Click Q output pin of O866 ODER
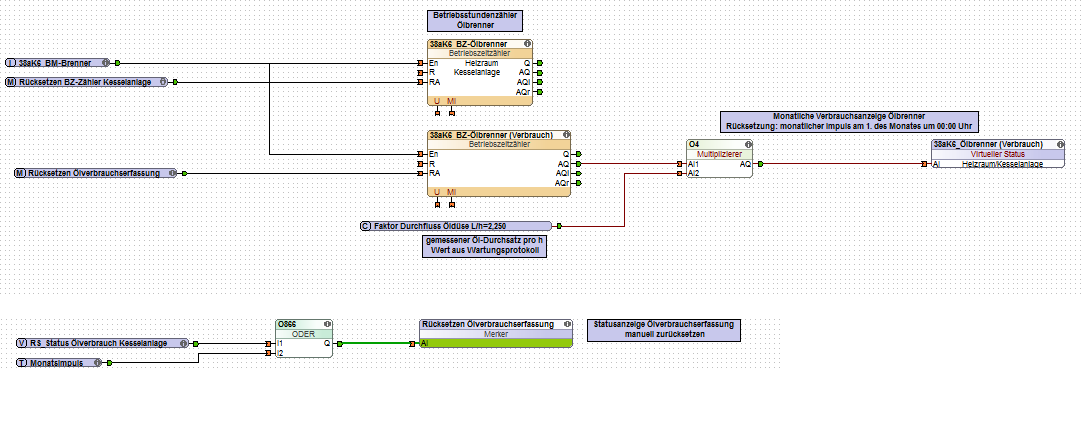The height and width of the screenshot is (424, 1087). click(x=340, y=343)
